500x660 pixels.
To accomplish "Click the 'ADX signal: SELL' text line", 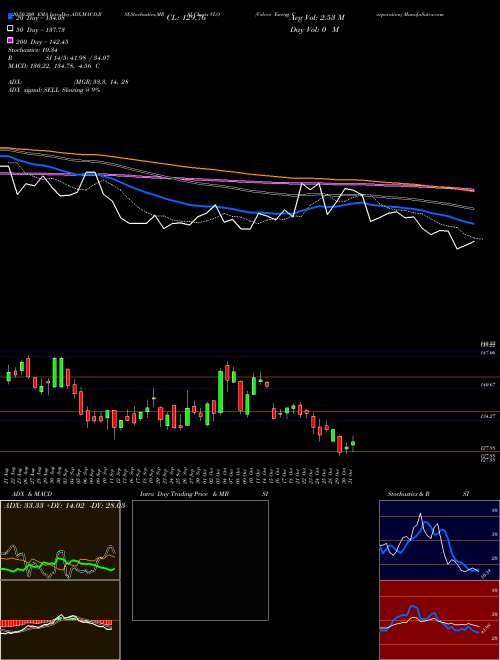I will [54, 90].
